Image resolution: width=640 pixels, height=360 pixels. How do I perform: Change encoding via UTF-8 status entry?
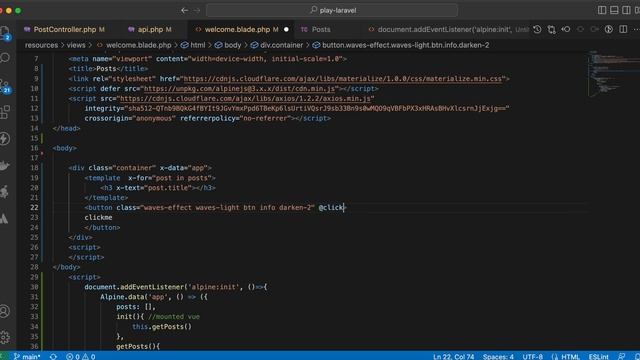[x=533, y=356]
